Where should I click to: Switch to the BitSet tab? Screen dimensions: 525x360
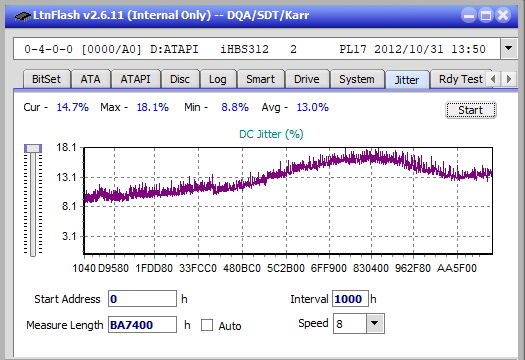pos(47,79)
